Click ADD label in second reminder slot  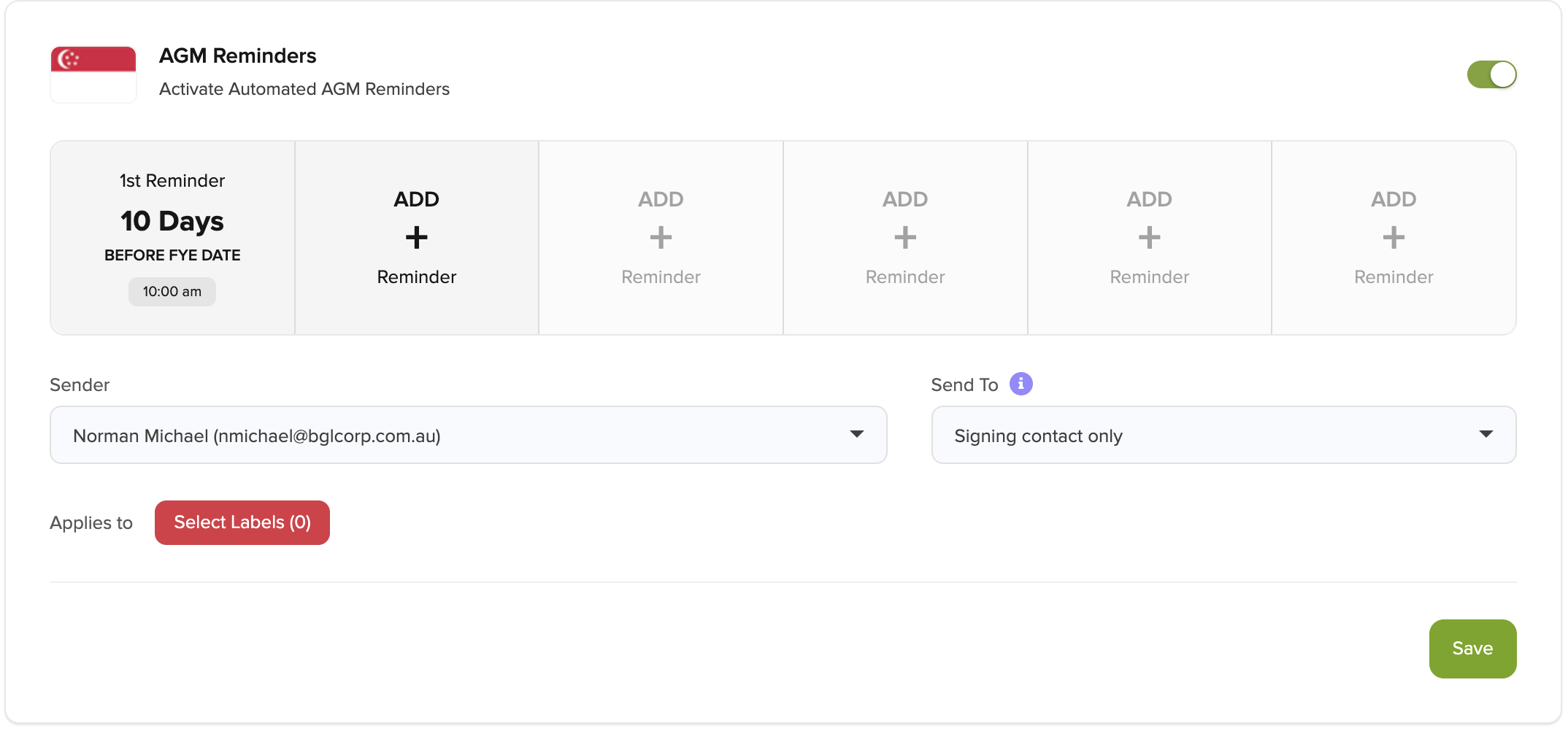point(417,199)
